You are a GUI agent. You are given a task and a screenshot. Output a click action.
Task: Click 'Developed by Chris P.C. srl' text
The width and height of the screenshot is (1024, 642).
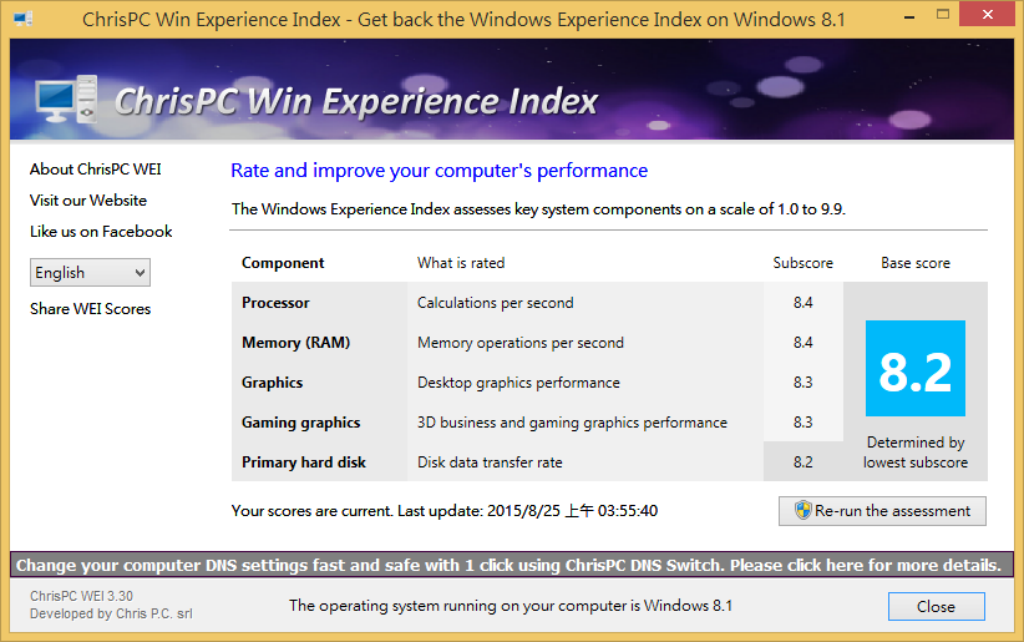click(111, 614)
